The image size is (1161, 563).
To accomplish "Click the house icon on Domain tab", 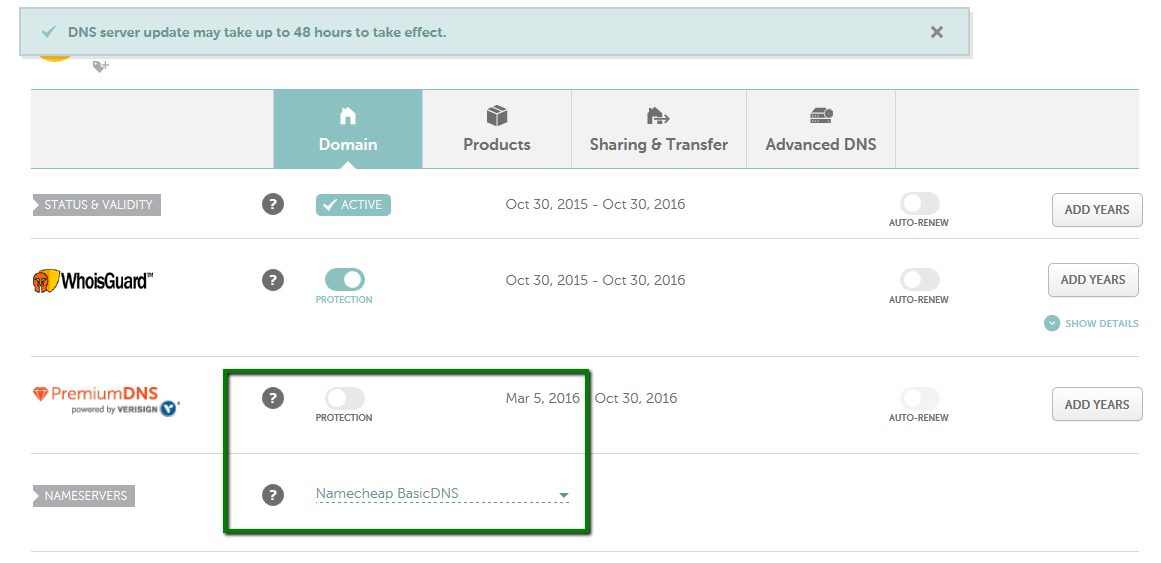I will [347, 116].
